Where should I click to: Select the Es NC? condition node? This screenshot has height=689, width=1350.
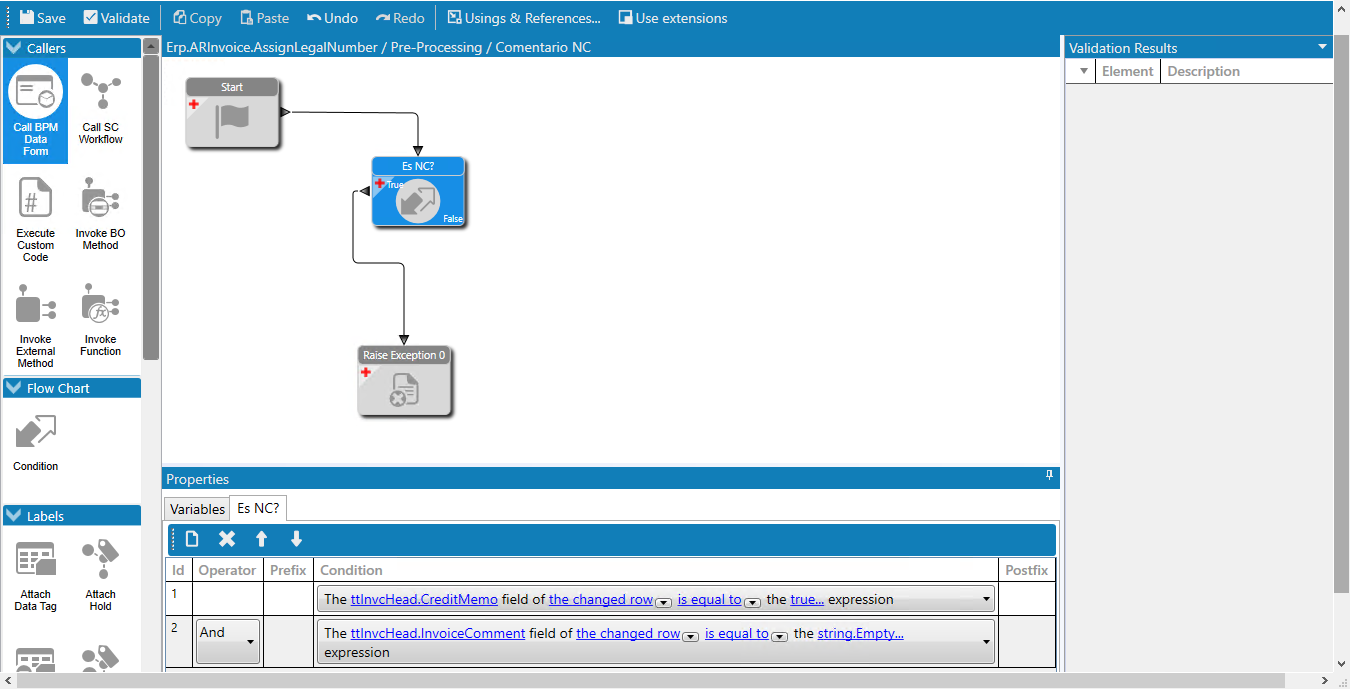418,192
